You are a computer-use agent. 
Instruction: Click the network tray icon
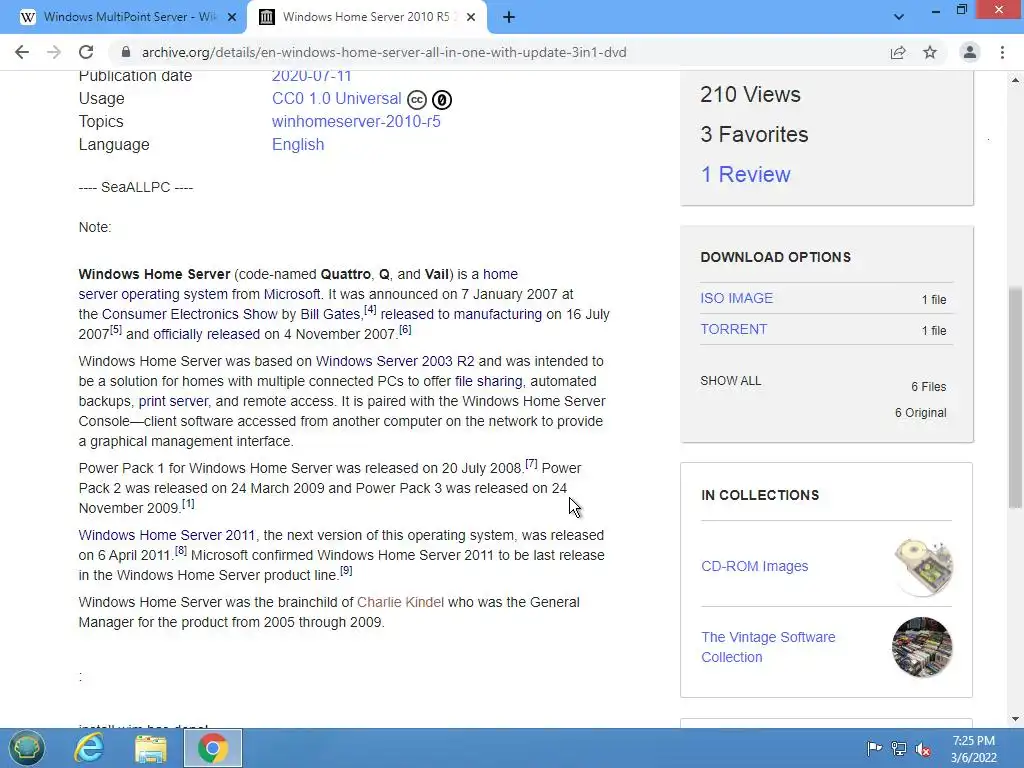[899, 748]
